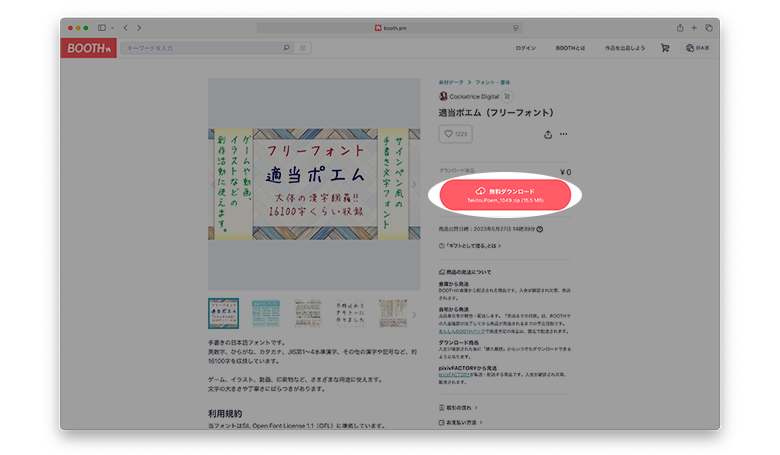Open the Safari sidebar dropdown arrow
Screen dimensions: 780x455
point(112,28)
